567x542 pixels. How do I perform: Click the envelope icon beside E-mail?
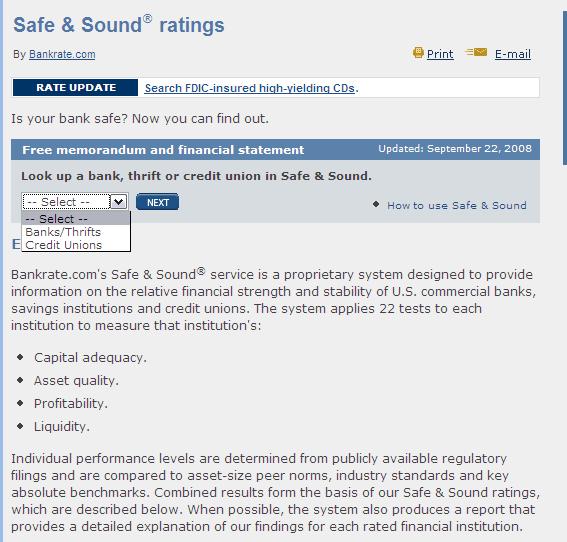coord(476,52)
